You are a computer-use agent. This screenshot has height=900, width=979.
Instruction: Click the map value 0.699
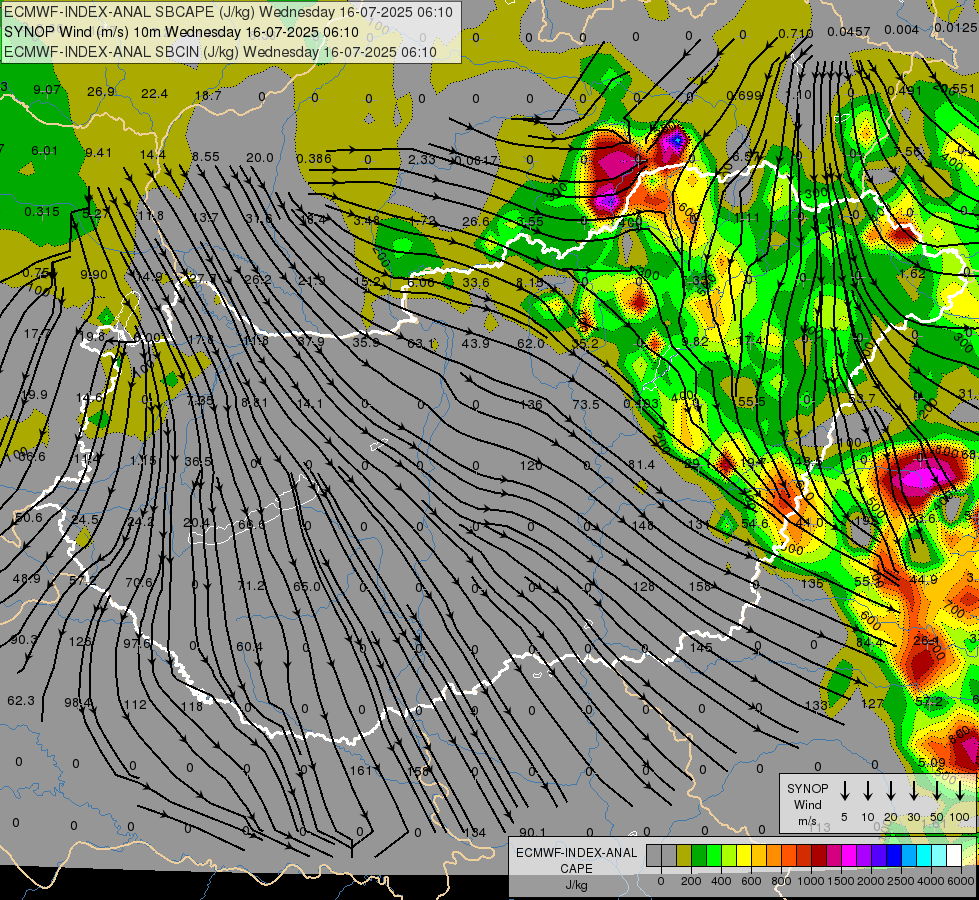(x=744, y=96)
